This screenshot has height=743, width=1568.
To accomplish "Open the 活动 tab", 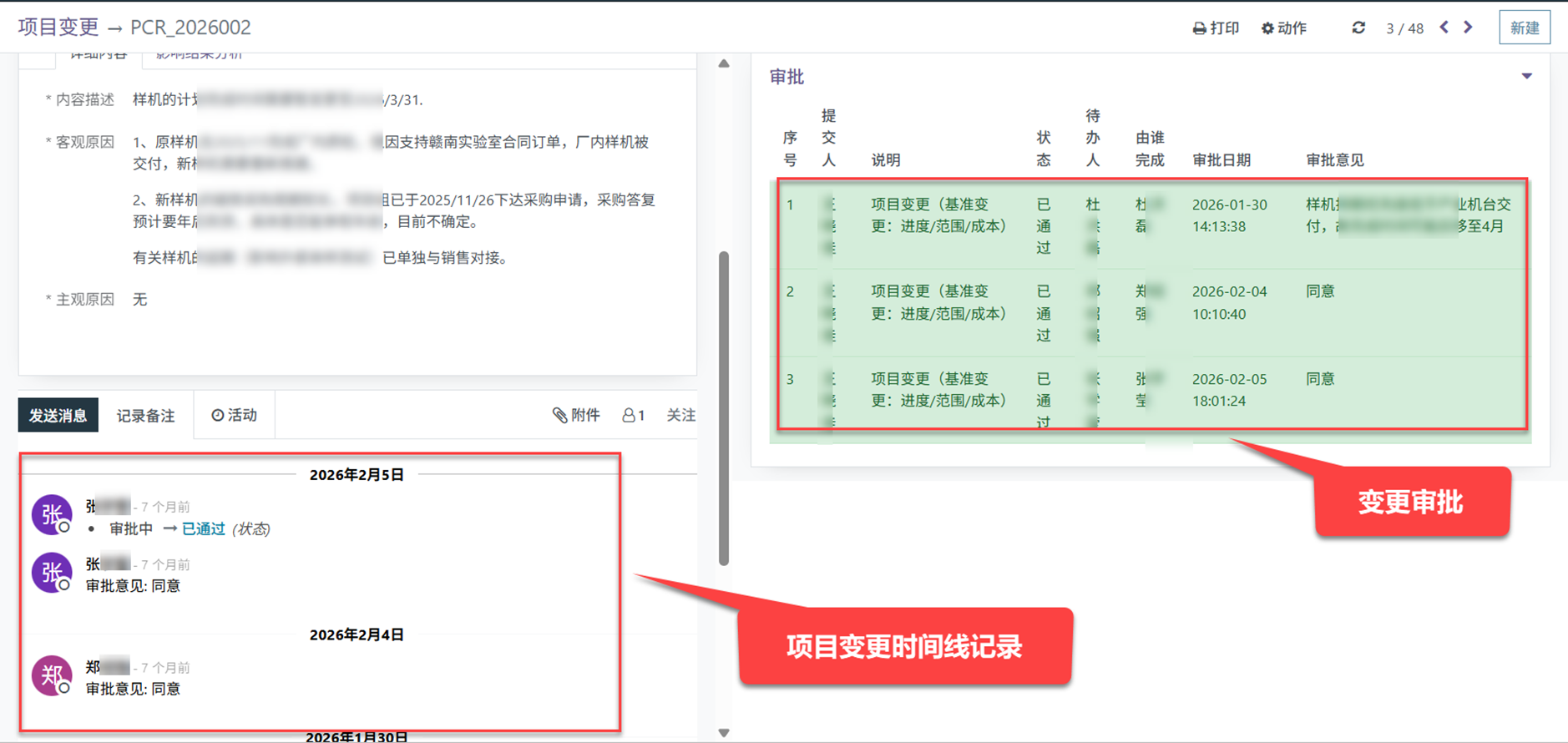I will [235, 415].
